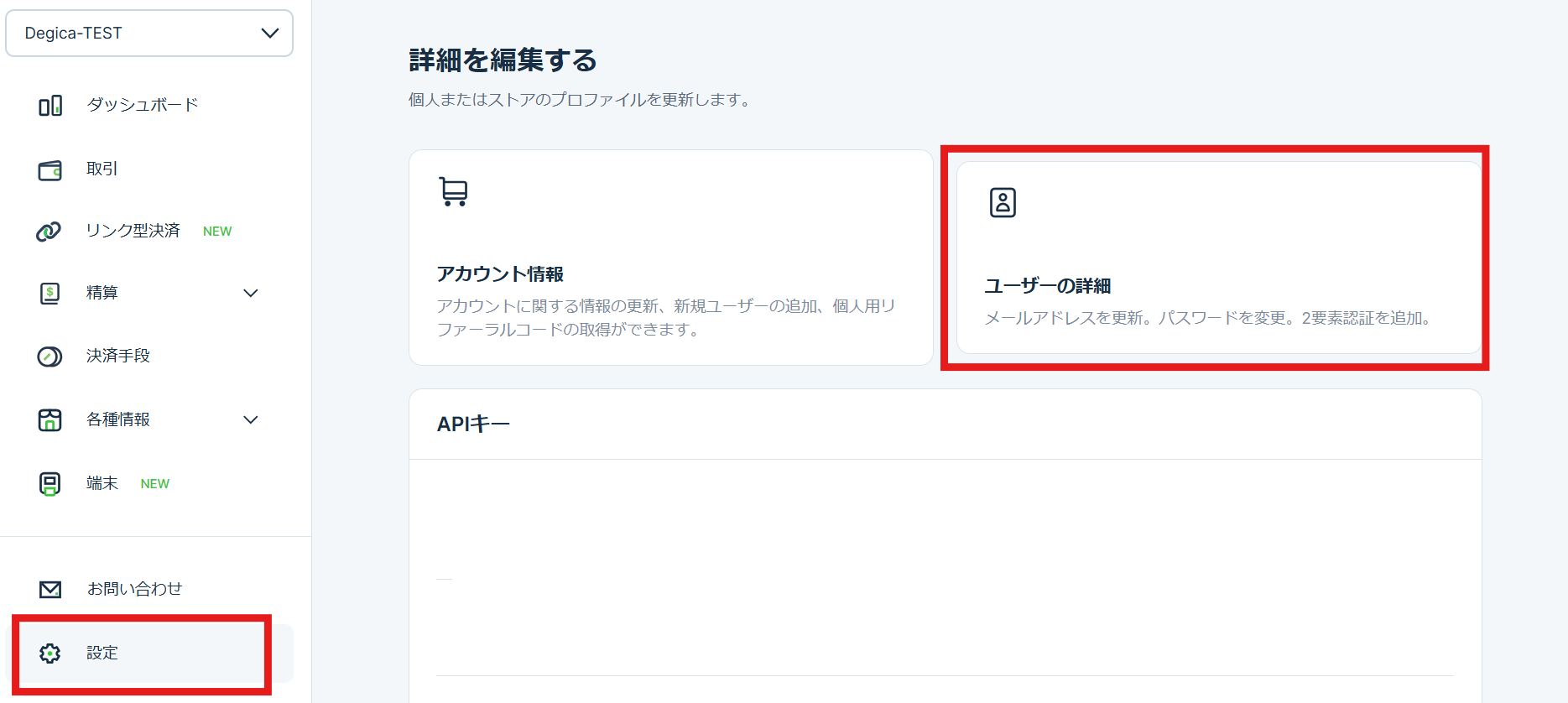Open the アカウント情報 card title
The height and width of the screenshot is (703, 1568).
(500, 274)
